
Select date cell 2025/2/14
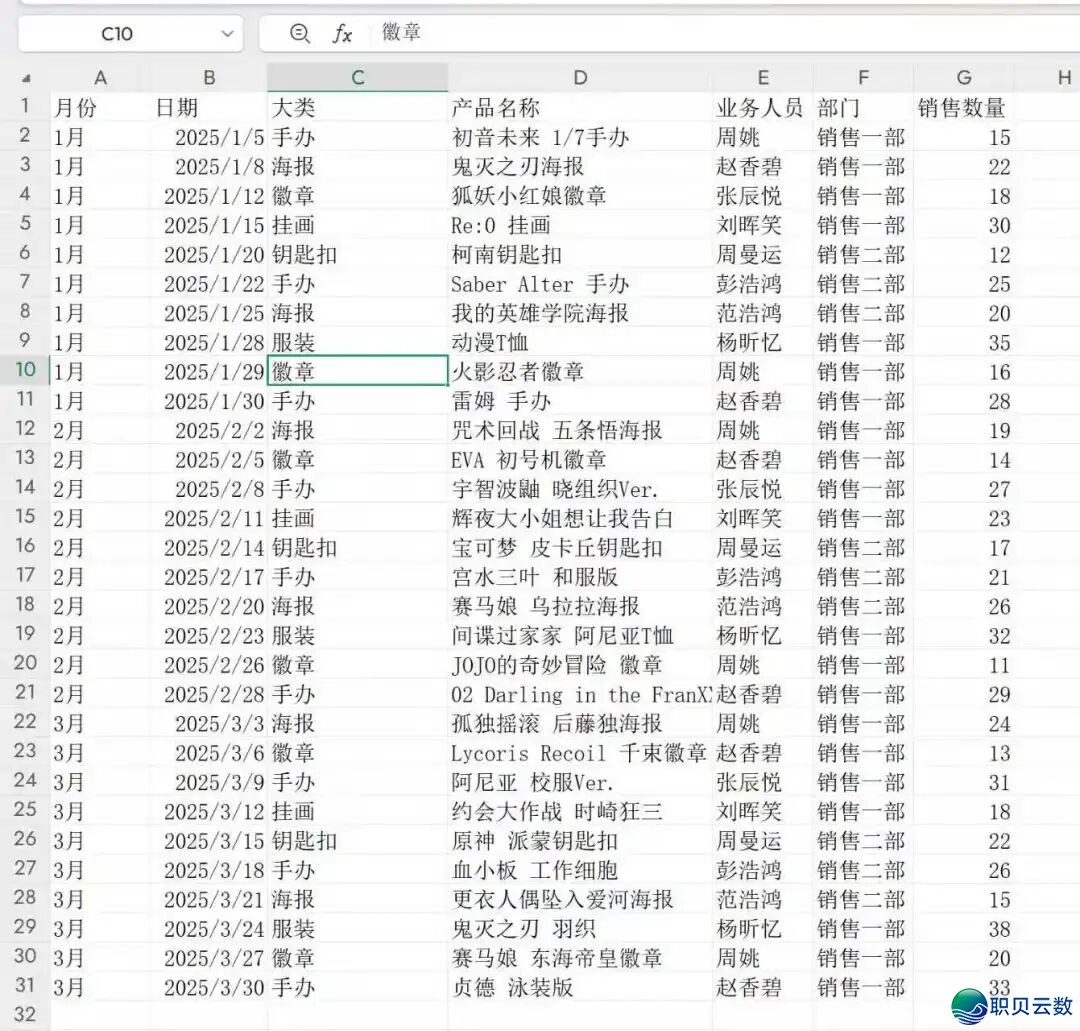[209, 548]
